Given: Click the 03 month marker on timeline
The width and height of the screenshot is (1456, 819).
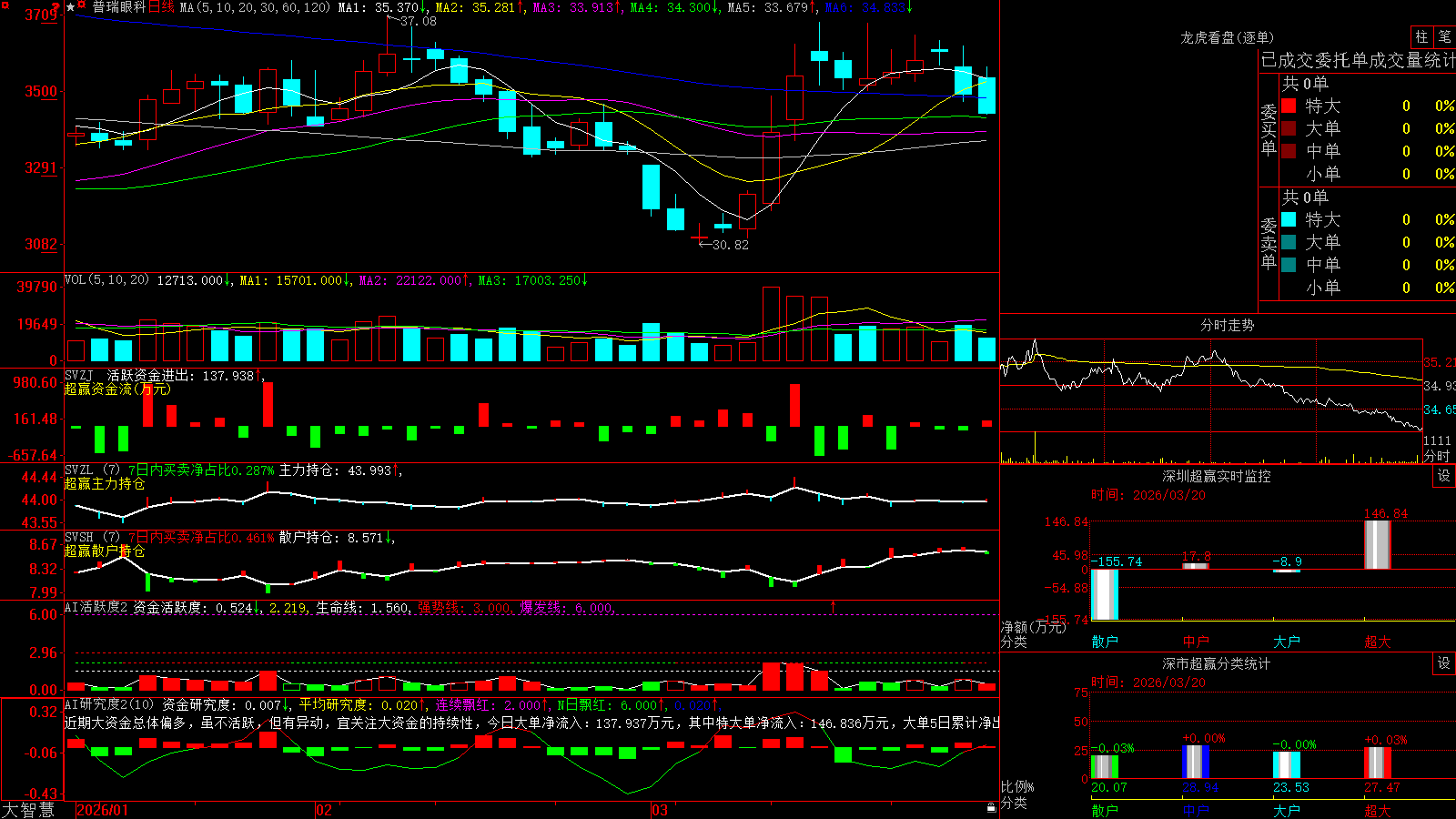Looking at the screenshot, I should [660, 810].
